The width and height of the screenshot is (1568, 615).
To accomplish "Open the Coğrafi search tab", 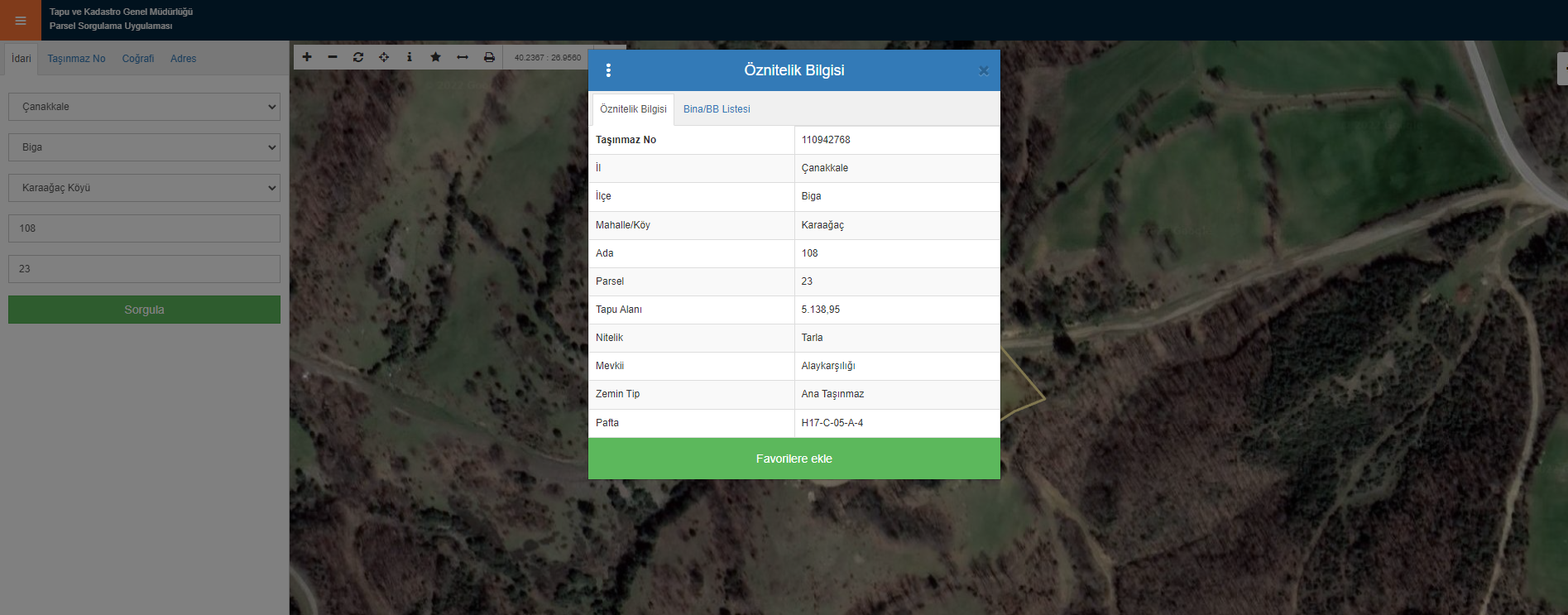I will [138, 59].
